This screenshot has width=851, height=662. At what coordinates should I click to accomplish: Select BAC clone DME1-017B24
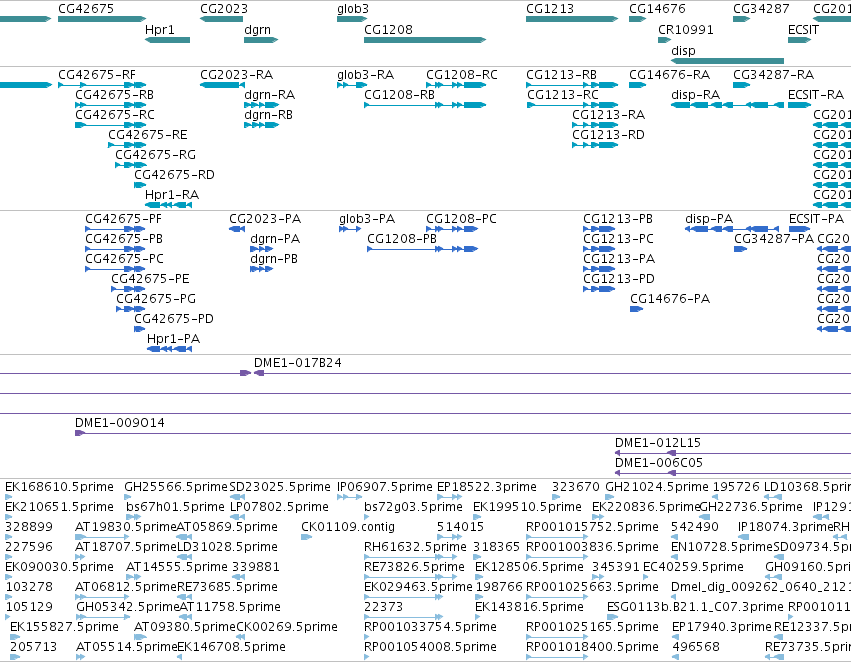[x=297, y=363]
